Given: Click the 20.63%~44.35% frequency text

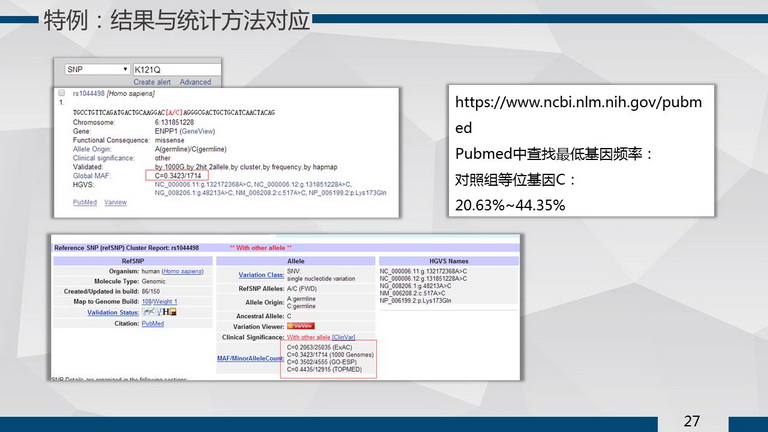Looking at the screenshot, I should point(510,205).
